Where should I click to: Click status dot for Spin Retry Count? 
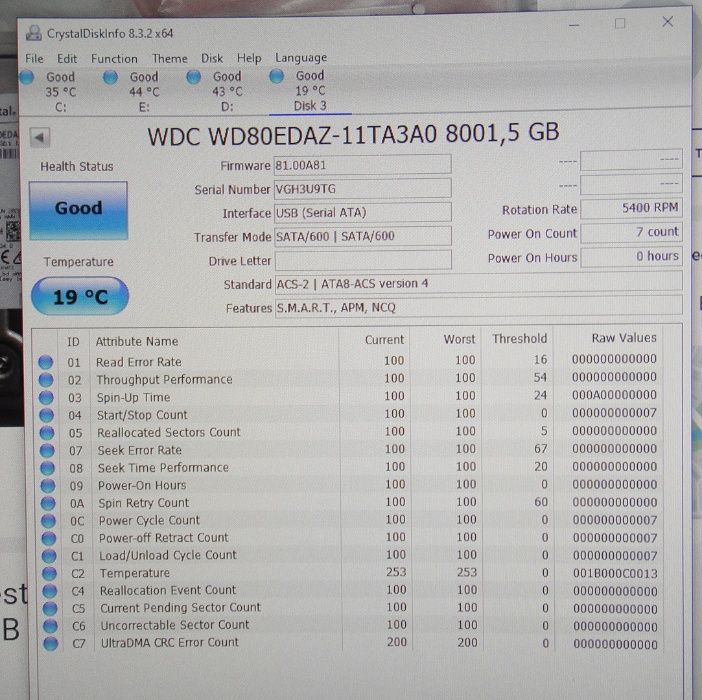pyautogui.click(x=48, y=504)
